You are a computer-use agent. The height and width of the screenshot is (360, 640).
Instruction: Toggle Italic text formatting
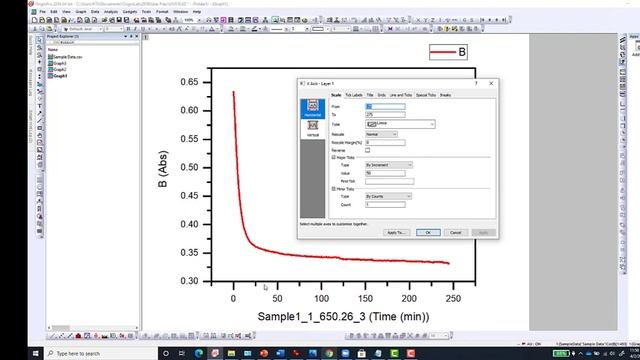point(136,29)
